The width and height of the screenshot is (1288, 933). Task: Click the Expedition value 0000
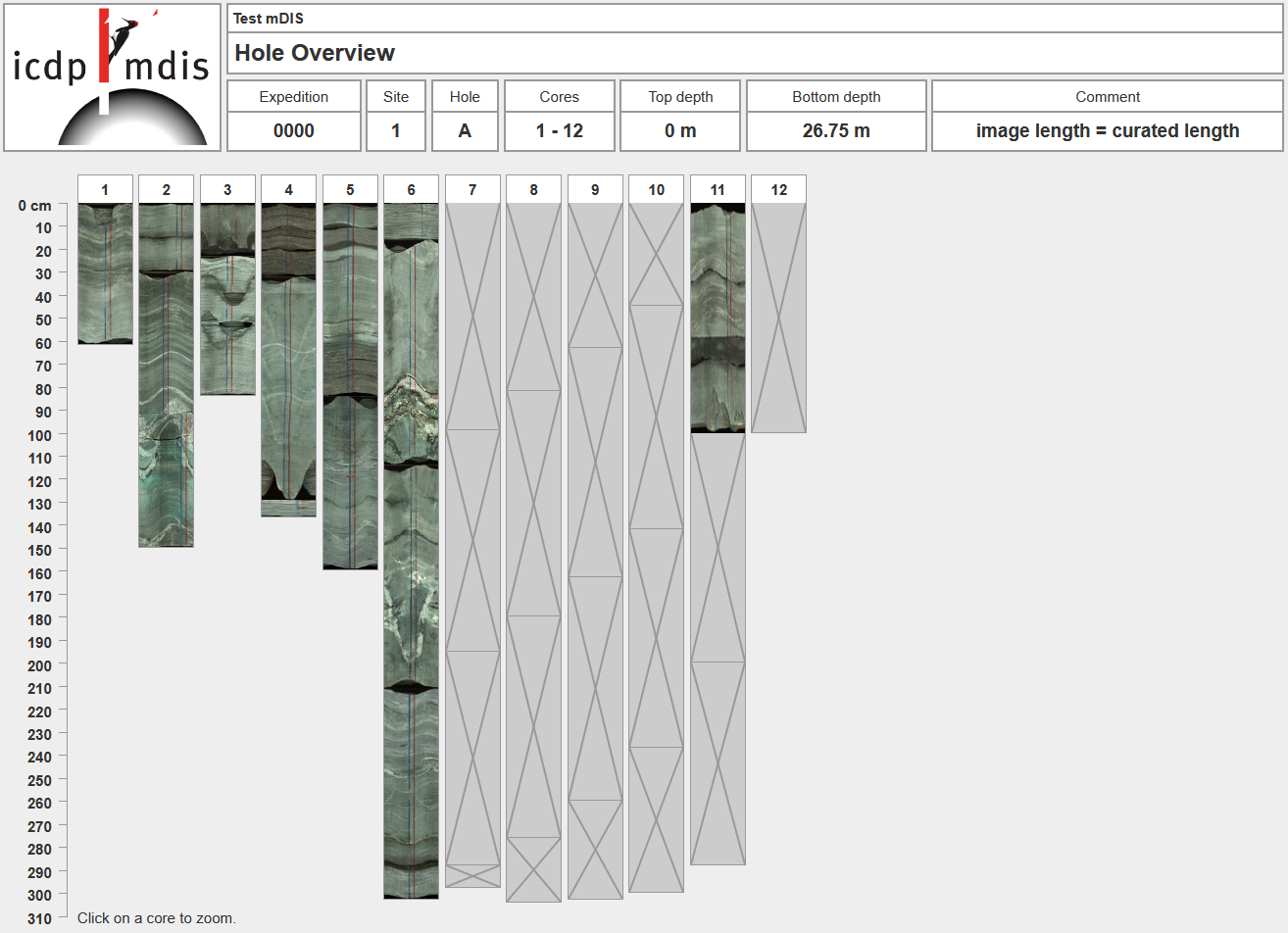[x=293, y=131]
